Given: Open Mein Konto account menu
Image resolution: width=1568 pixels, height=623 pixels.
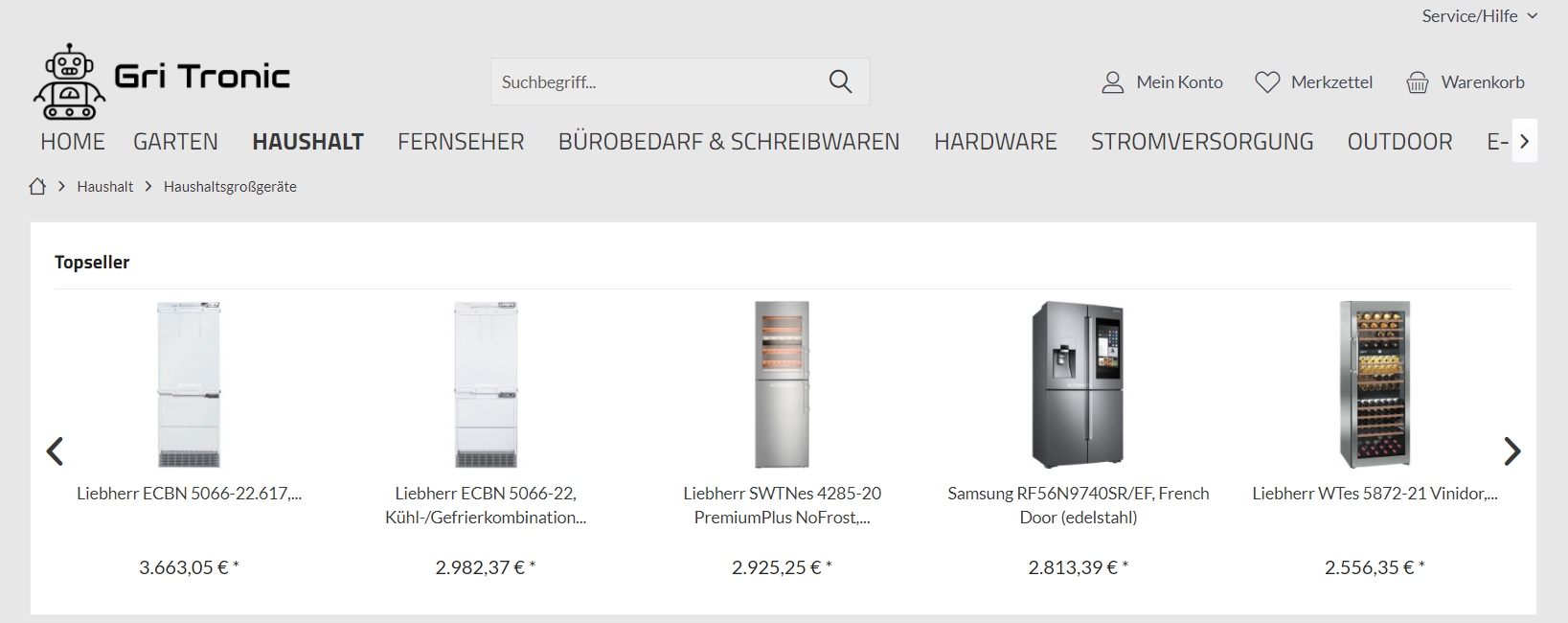Looking at the screenshot, I should [x=1162, y=82].
